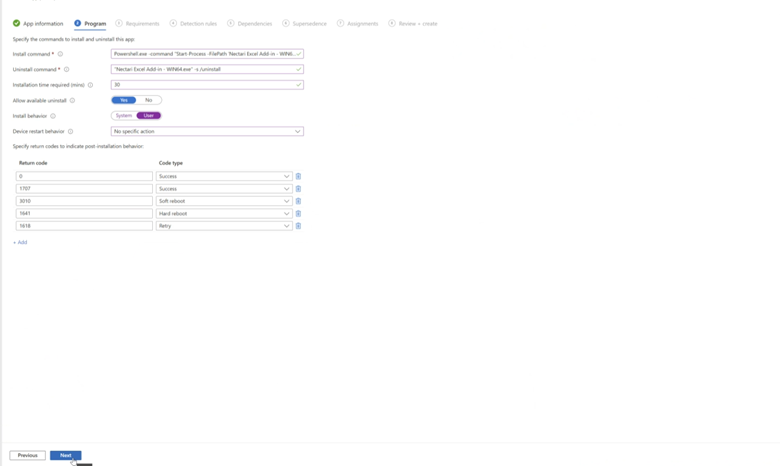The height and width of the screenshot is (466, 780).
Task: Delete the return code 0 row
Action: 298,176
